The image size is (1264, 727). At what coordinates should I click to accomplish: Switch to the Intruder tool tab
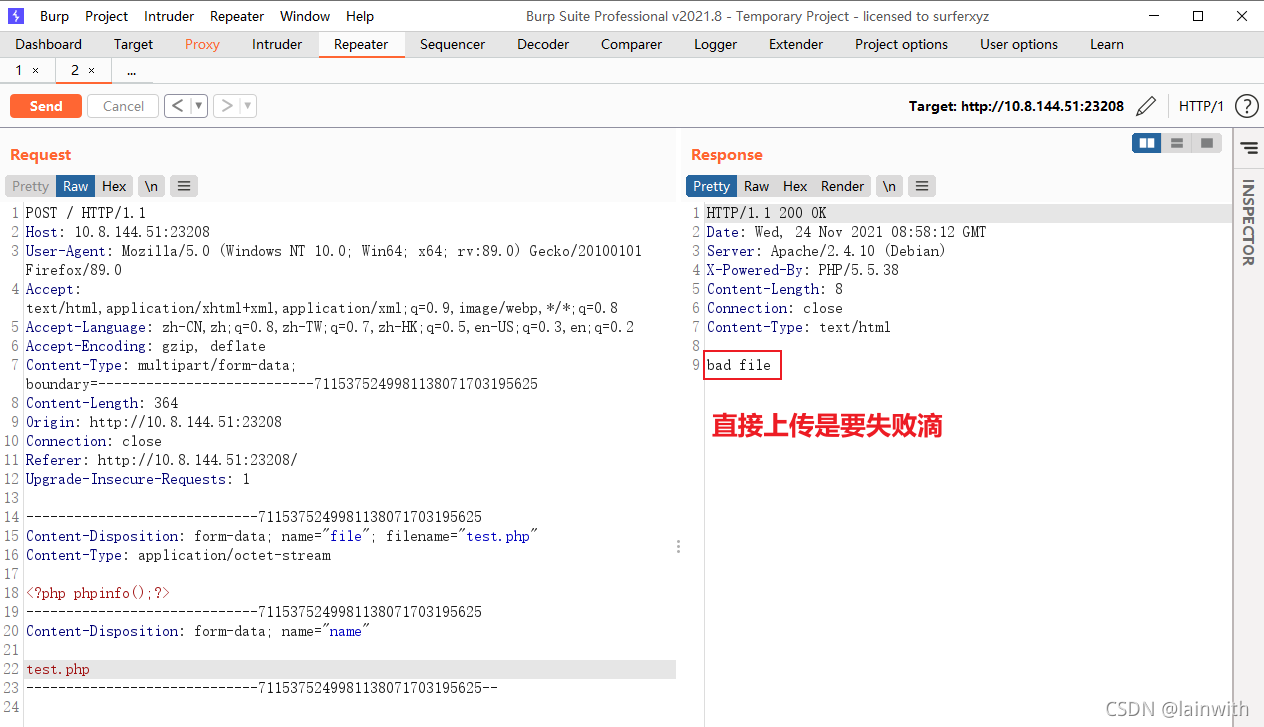(277, 44)
